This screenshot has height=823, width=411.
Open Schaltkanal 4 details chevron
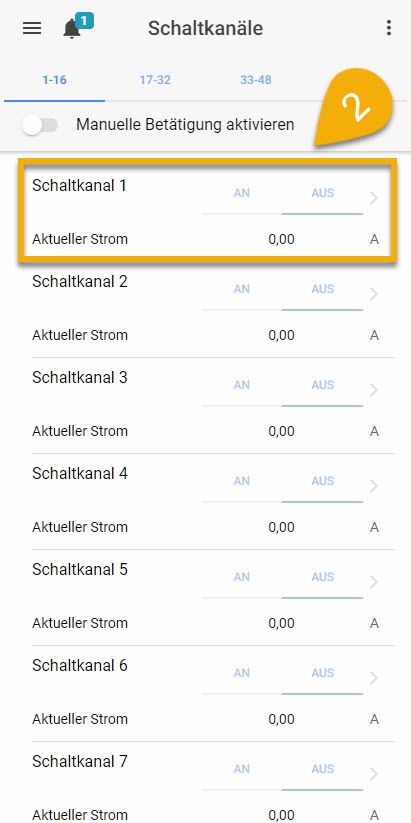[374, 486]
